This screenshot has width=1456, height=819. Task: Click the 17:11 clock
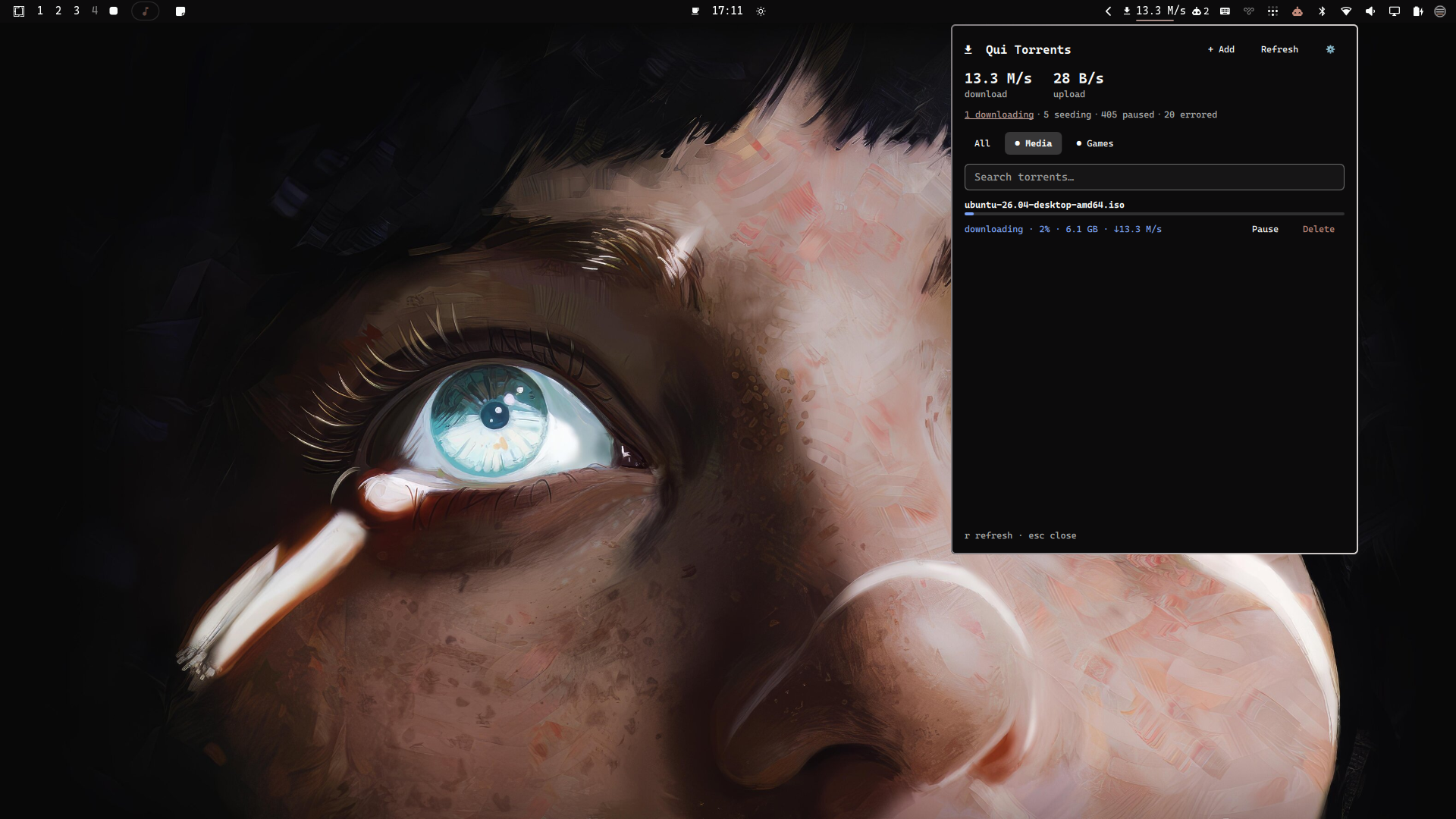coord(727,11)
